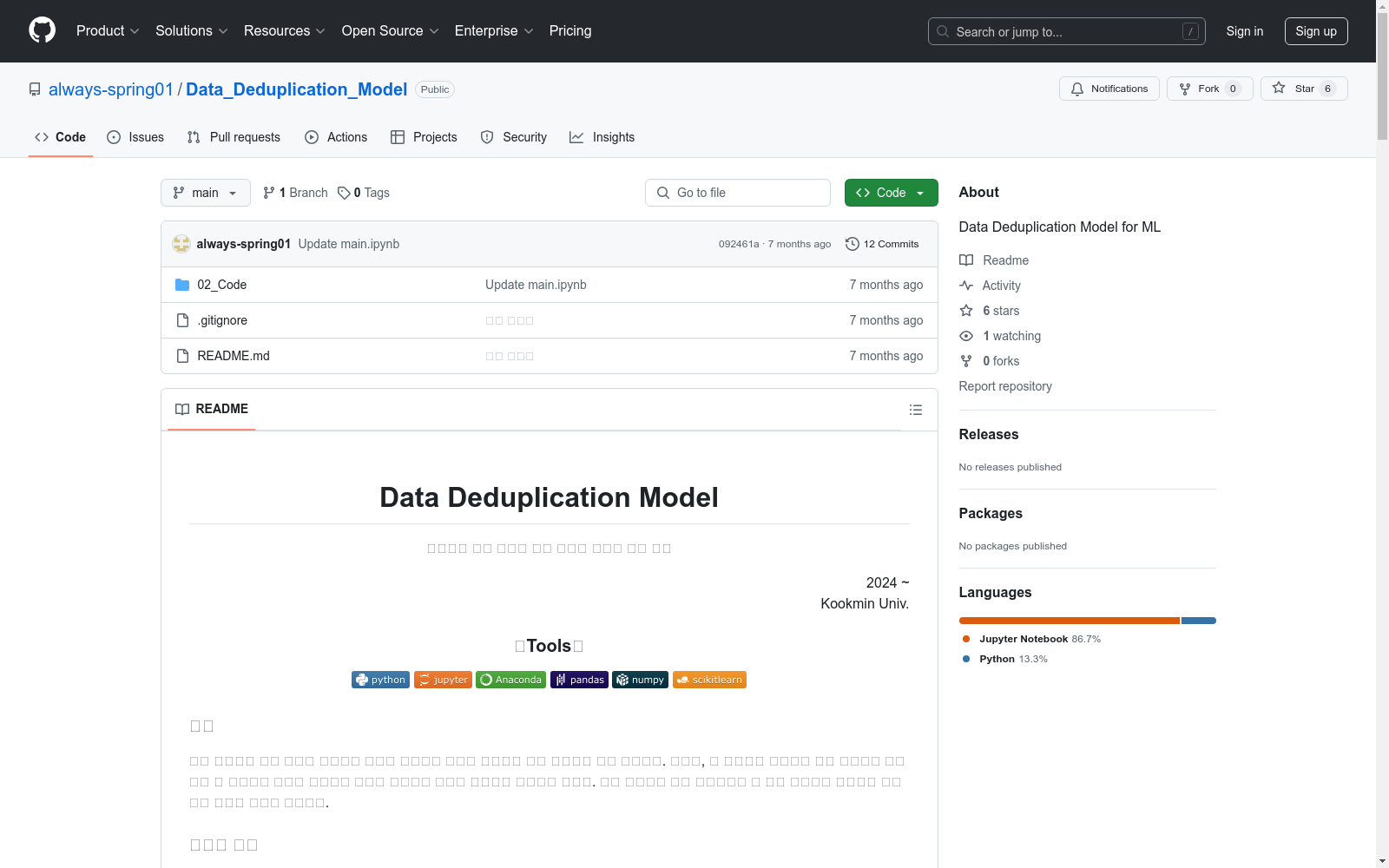Image resolution: width=1389 pixels, height=868 pixels.
Task: Open the Releases heading link
Action: pos(989,435)
